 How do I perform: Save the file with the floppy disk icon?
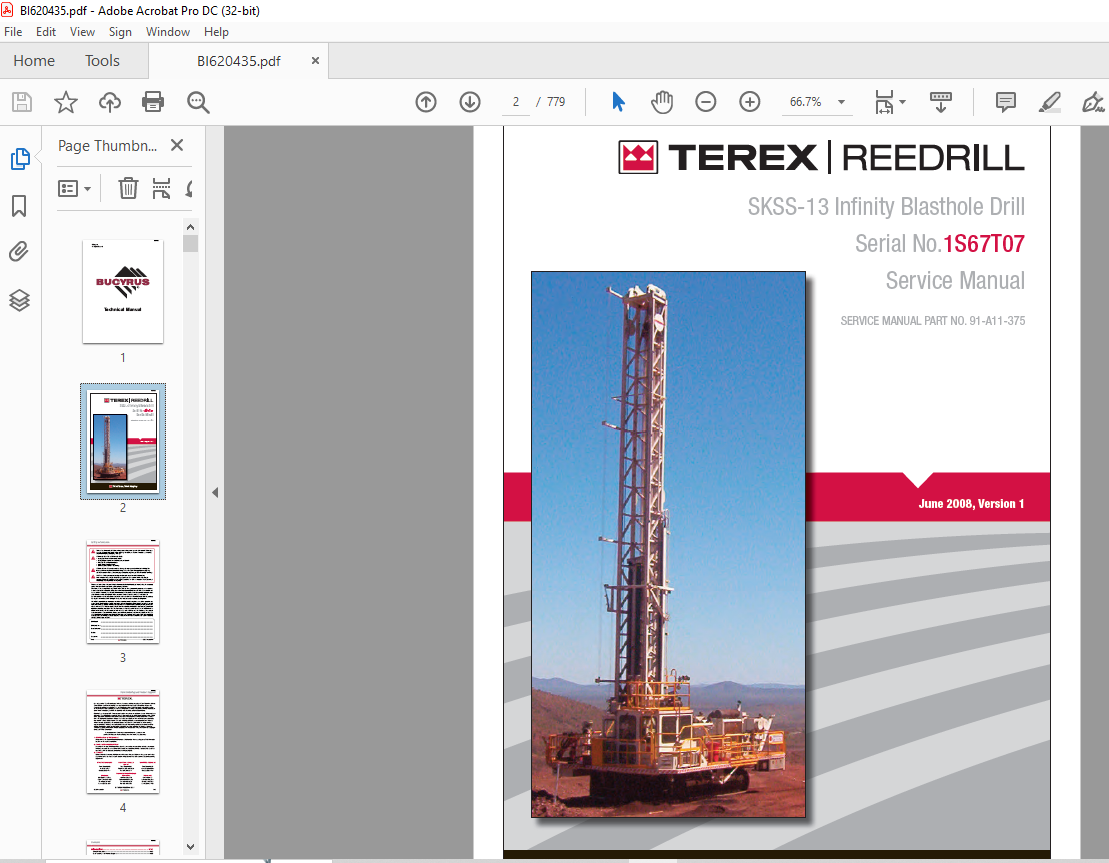pyautogui.click(x=22, y=102)
